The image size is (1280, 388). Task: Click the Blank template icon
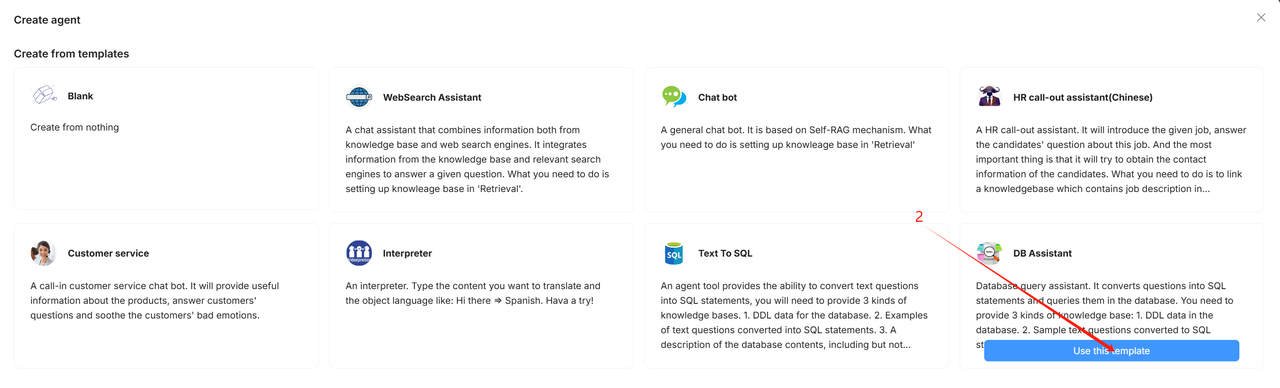point(44,96)
